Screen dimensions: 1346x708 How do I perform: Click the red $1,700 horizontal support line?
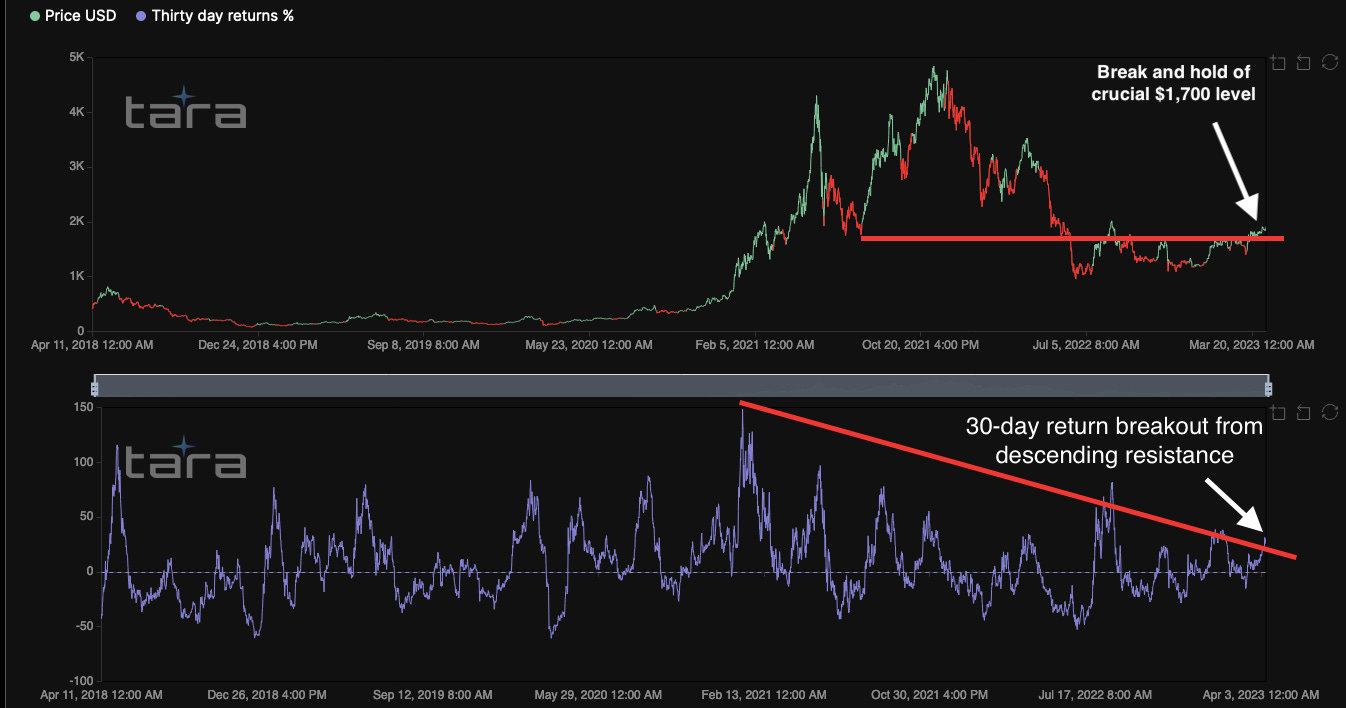click(1072, 238)
